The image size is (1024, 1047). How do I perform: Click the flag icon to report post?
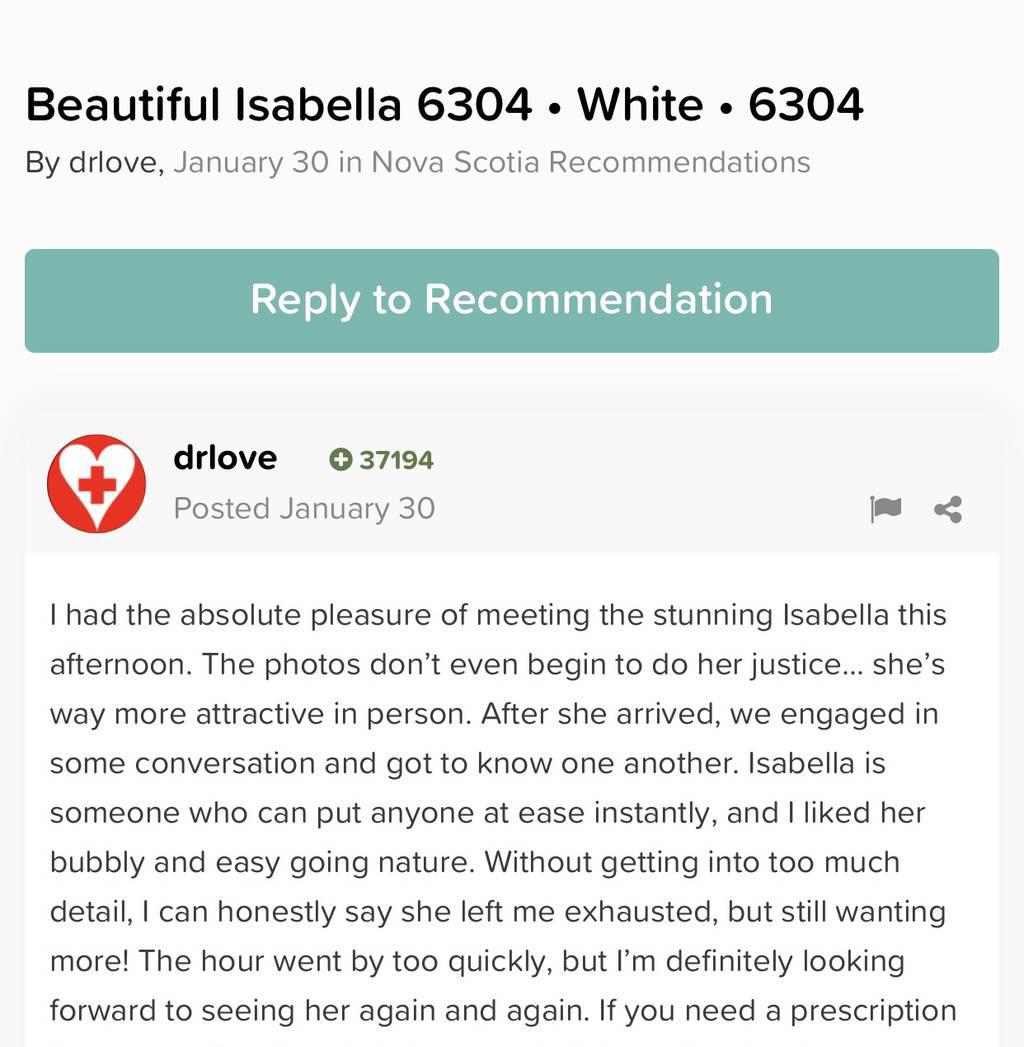point(885,510)
